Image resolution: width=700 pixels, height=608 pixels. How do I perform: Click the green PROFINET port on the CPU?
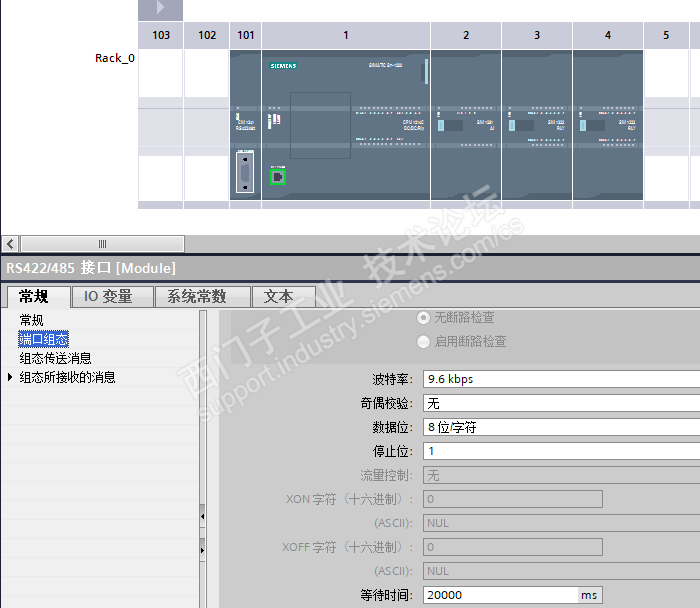coord(278,177)
